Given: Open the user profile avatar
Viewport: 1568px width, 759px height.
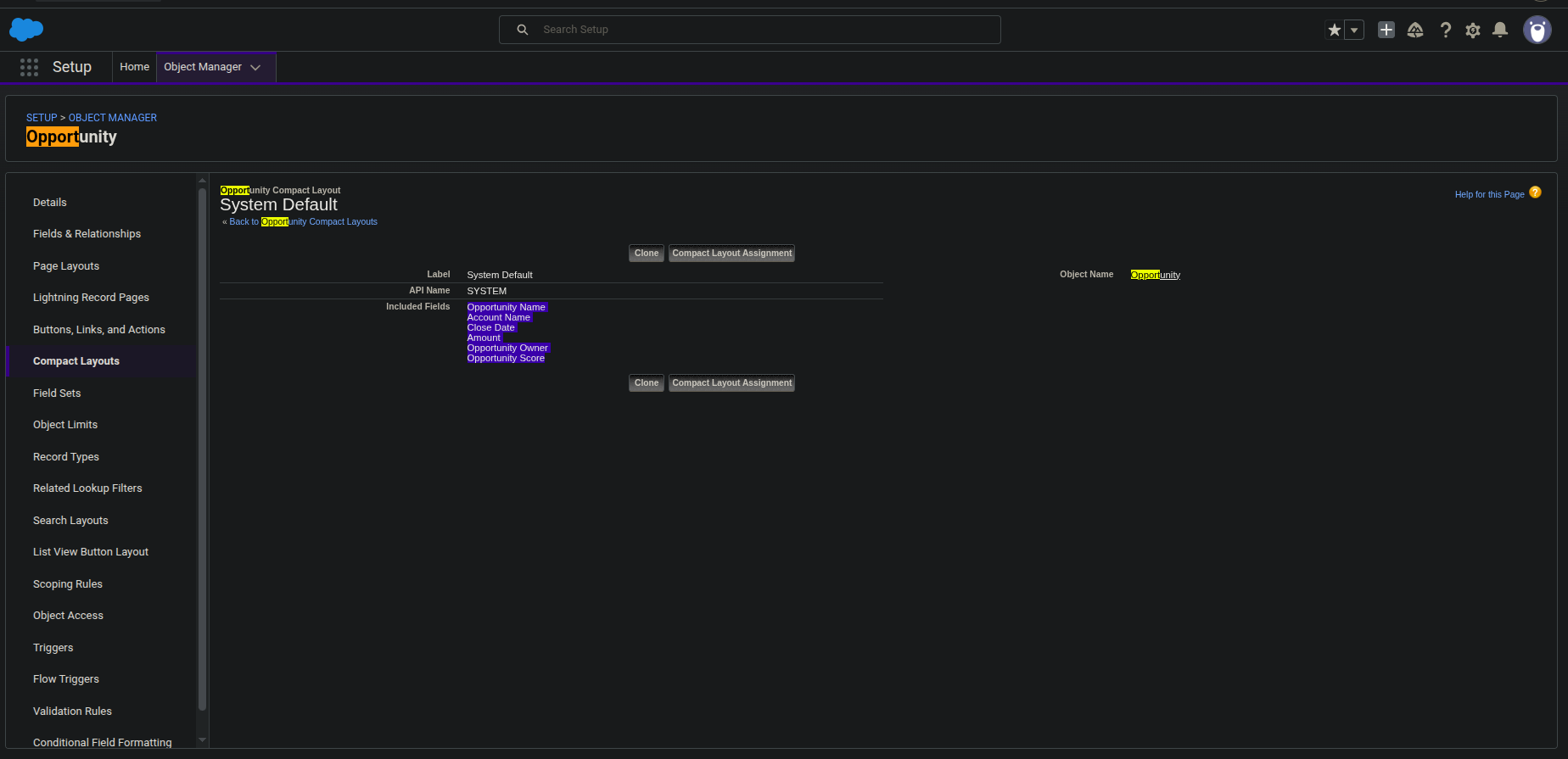Looking at the screenshot, I should coord(1537,30).
